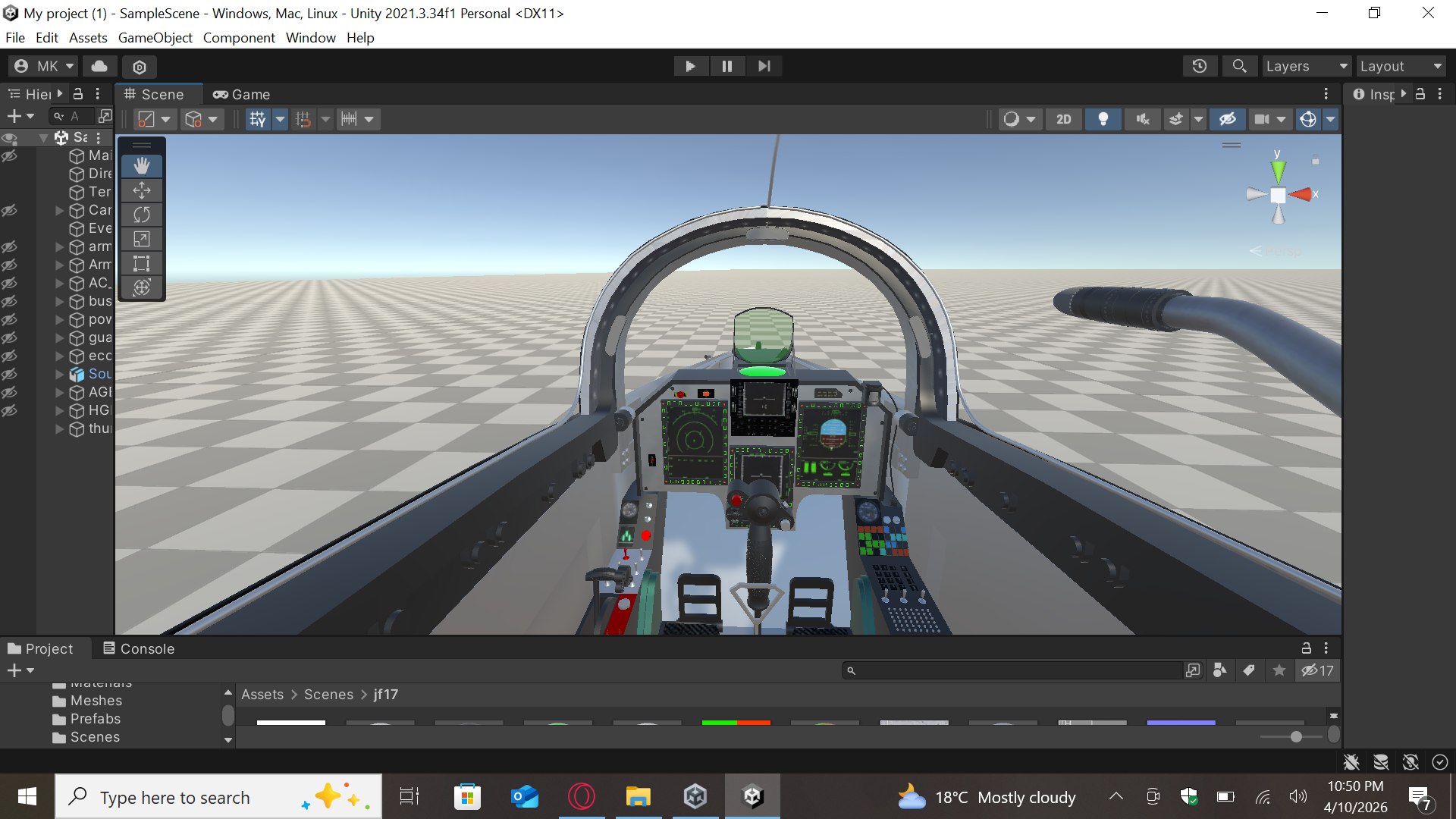The height and width of the screenshot is (819, 1456).
Task: Open the scene effects dropdown arrow
Action: [1198, 119]
